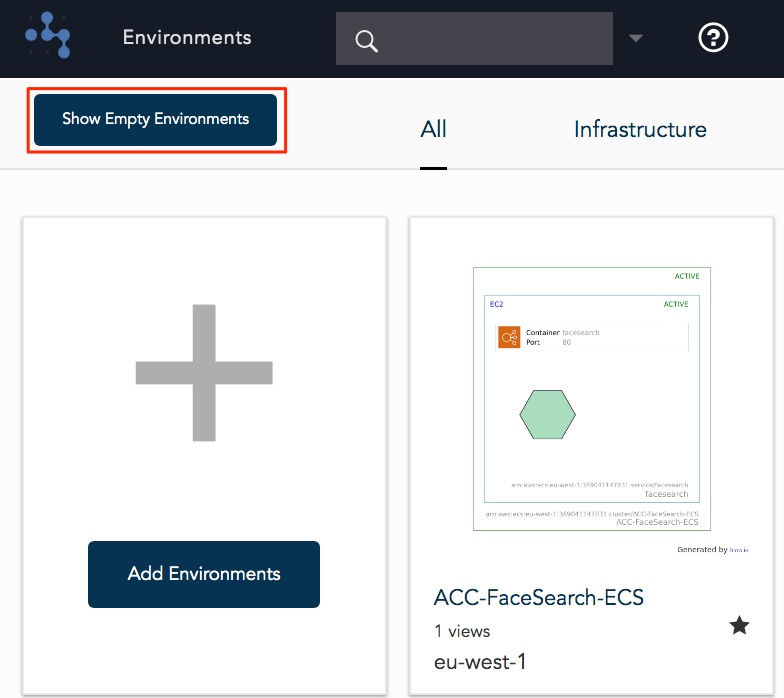Open the Environments header title

(x=187, y=38)
